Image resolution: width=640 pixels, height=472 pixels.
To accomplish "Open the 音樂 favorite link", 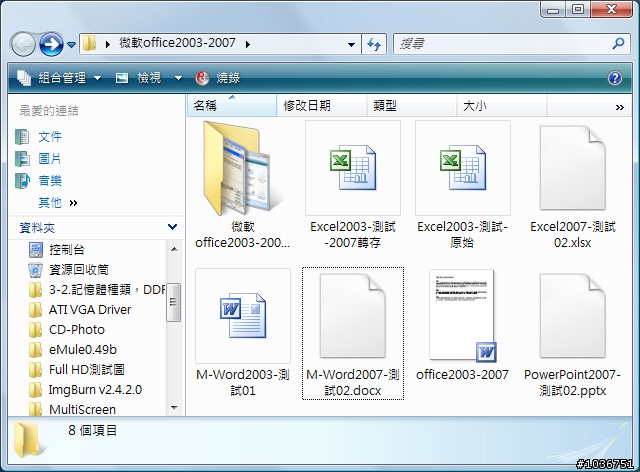I will 50,180.
